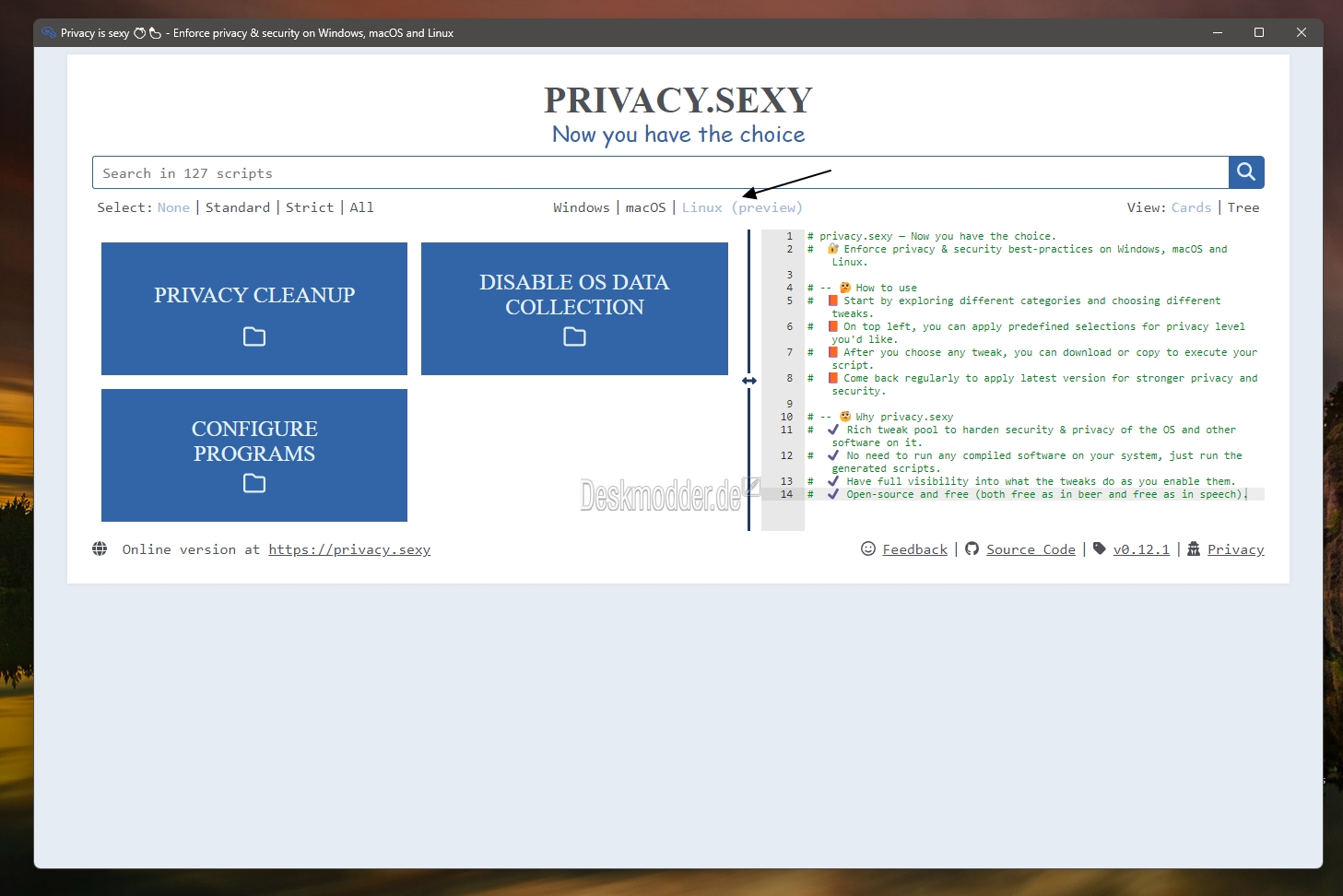This screenshot has height=896, width=1343.
Task: Click the 'Have full visibility' code line
Action: pos(1021,481)
